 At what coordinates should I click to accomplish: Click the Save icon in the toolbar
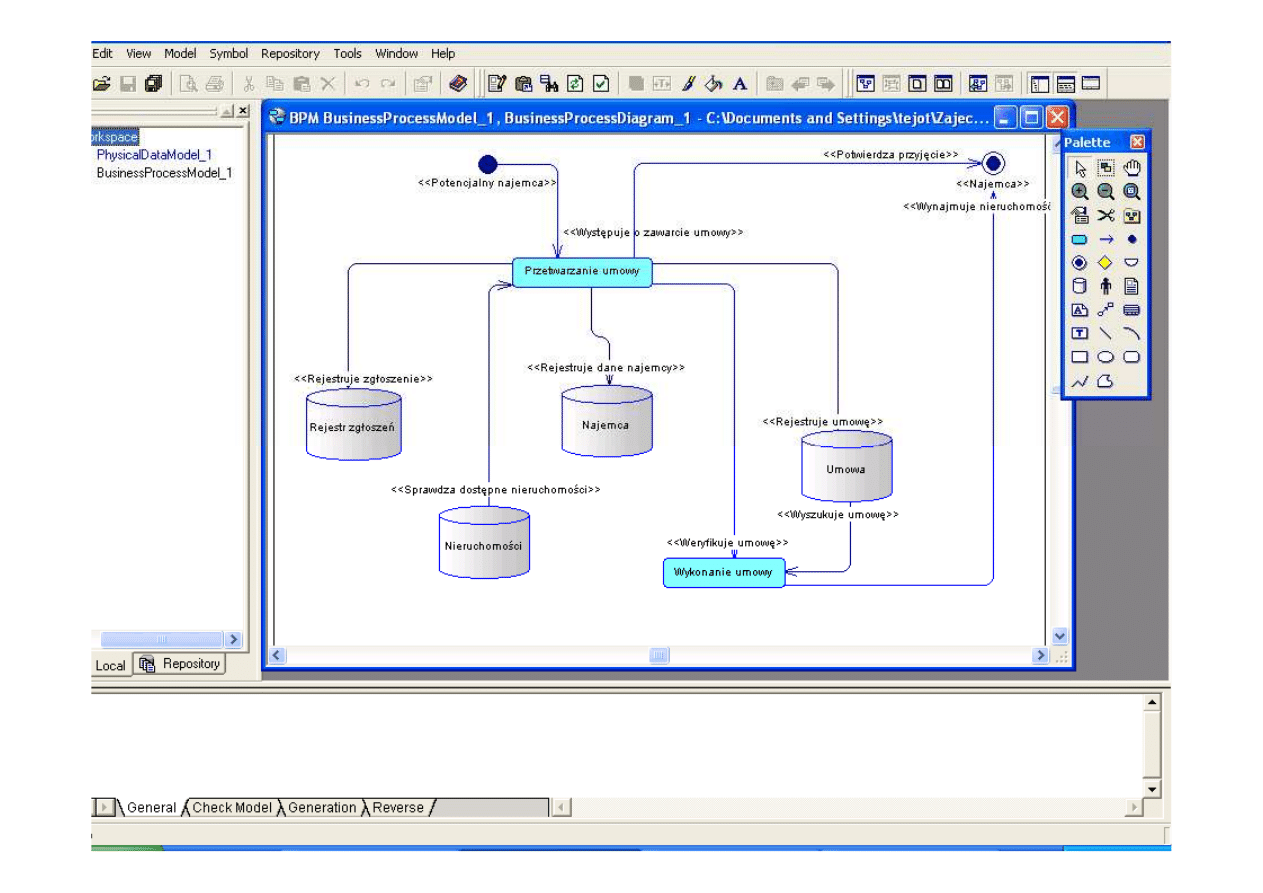coord(128,84)
